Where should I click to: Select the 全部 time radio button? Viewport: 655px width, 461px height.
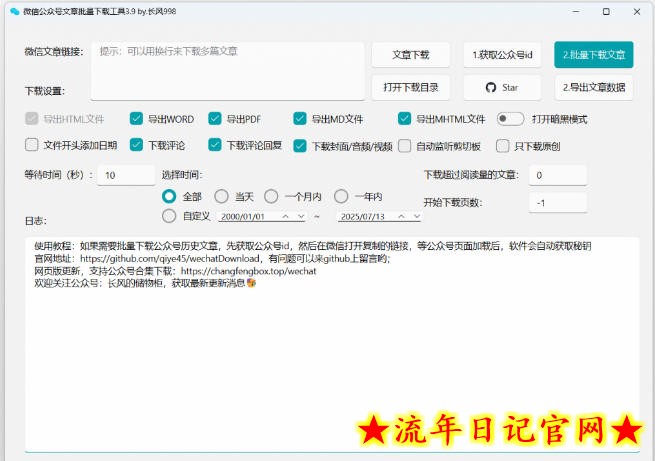coord(169,196)
